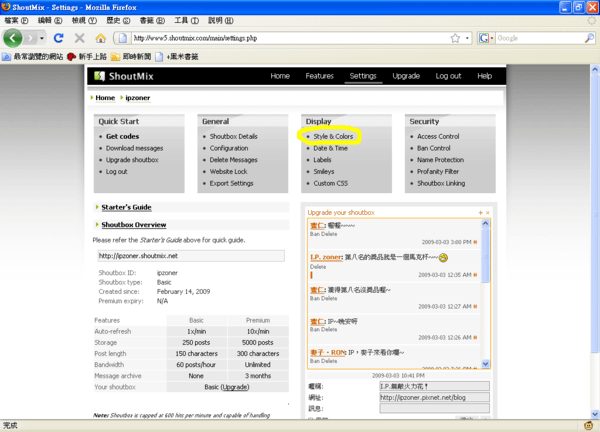
Task: Open Date & Time settings
Action: pyautogui.click(x=331, y=148)
